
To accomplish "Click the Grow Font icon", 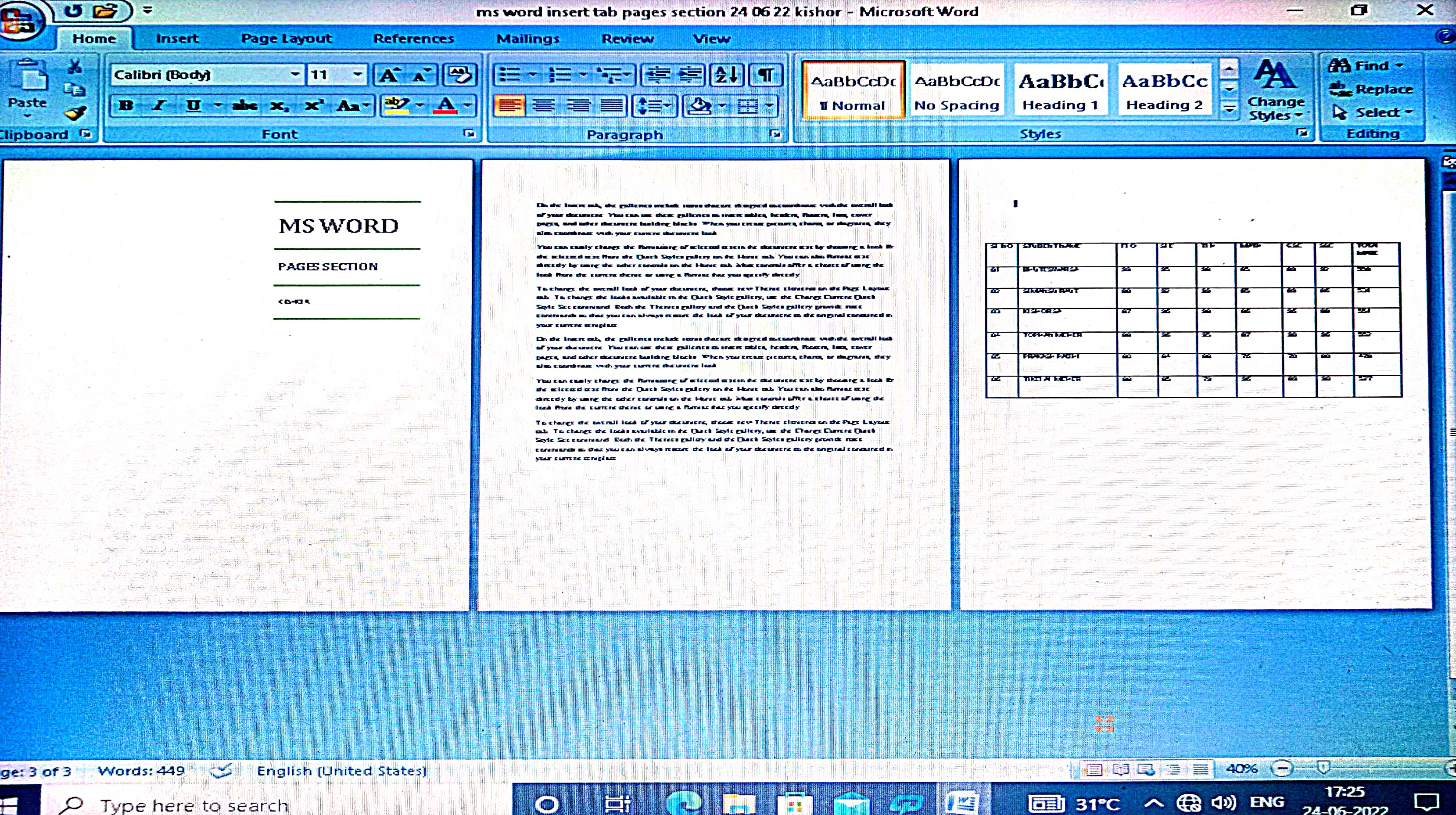I will (389, 75).
